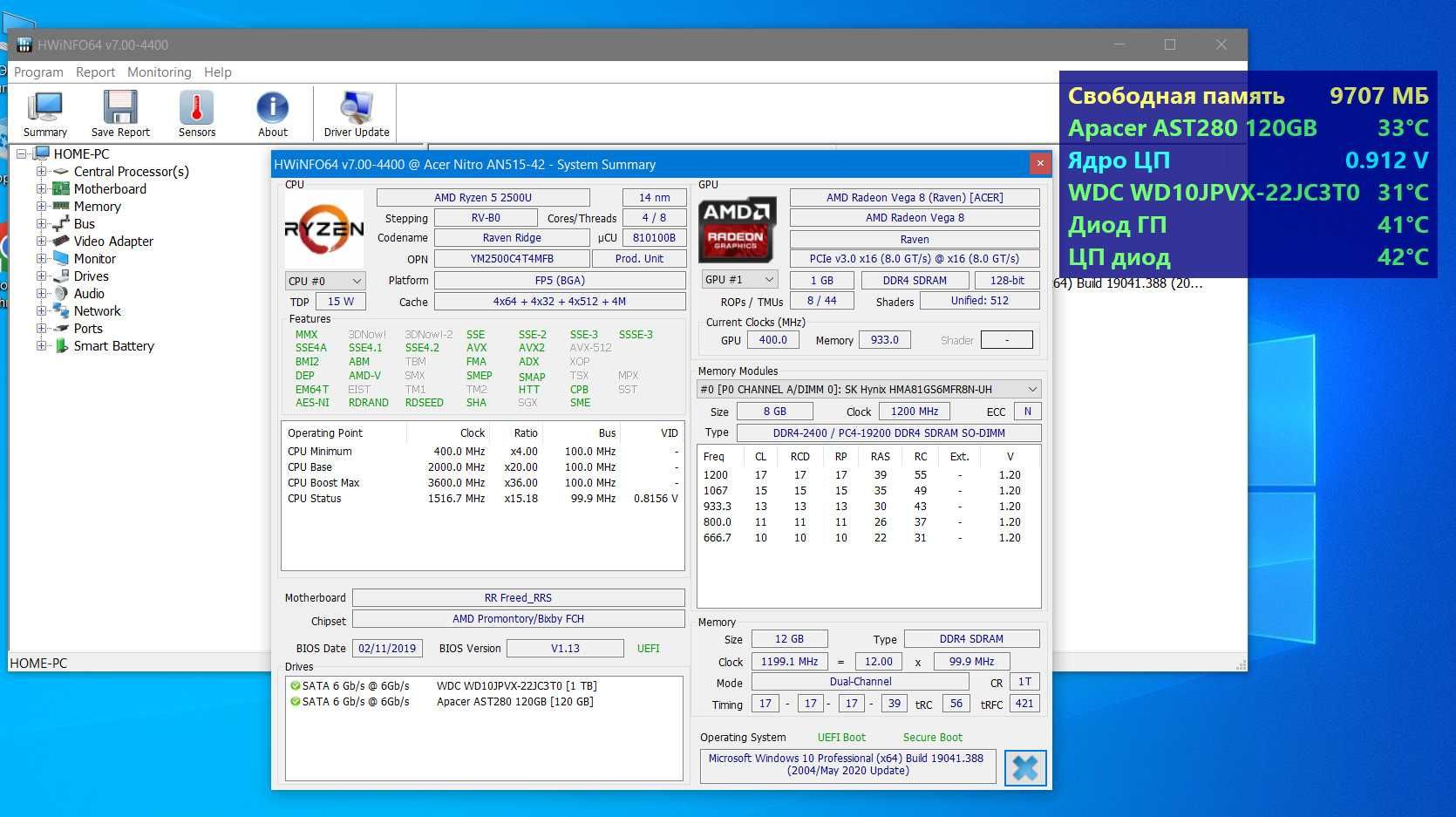Expand the Drives tree node
This screenshot has width=1456, height=817.
click(41, 276)
